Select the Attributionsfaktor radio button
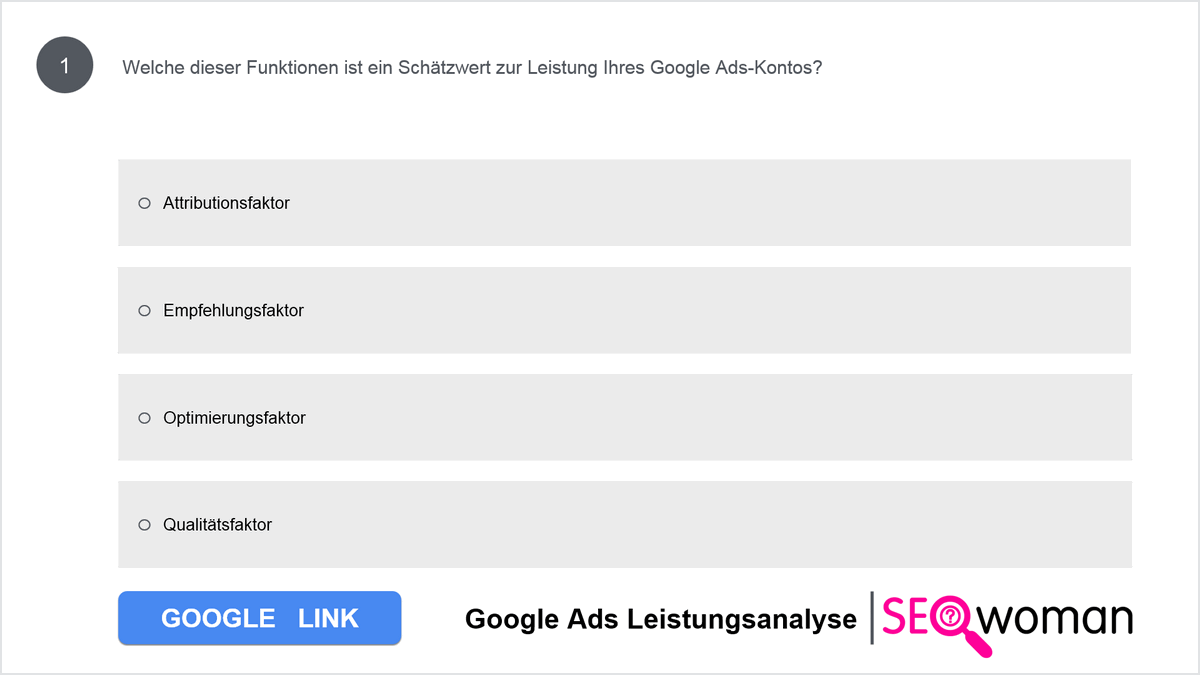Viewport: 1200px width, 675px height. (x=144, y=203)
